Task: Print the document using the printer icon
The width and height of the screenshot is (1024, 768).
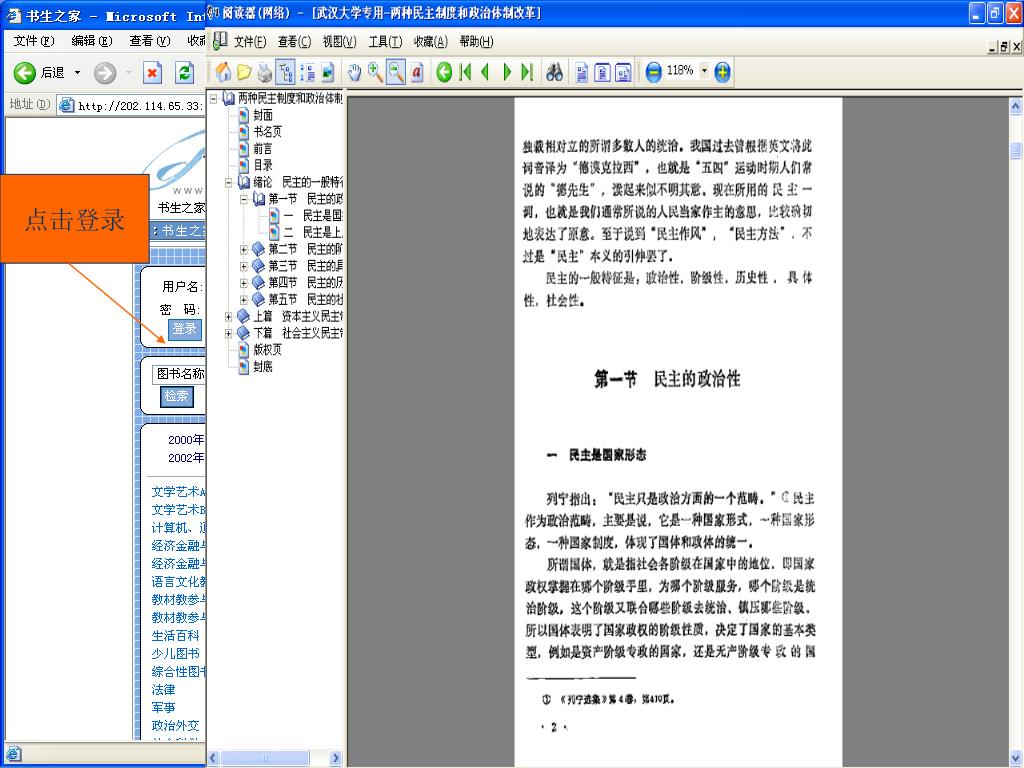Action: (264, 72)
